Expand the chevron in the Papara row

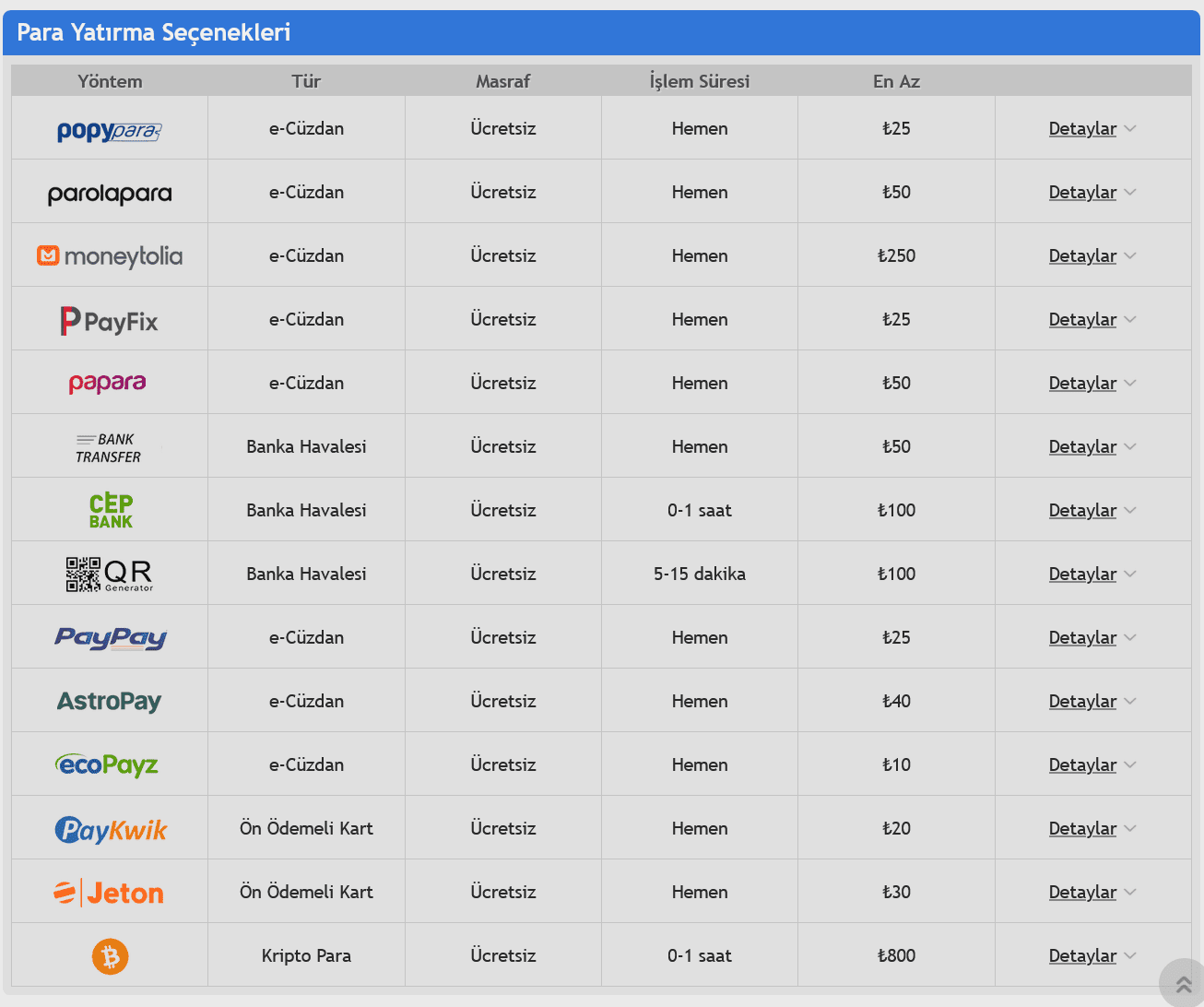tap(1130, 384)
